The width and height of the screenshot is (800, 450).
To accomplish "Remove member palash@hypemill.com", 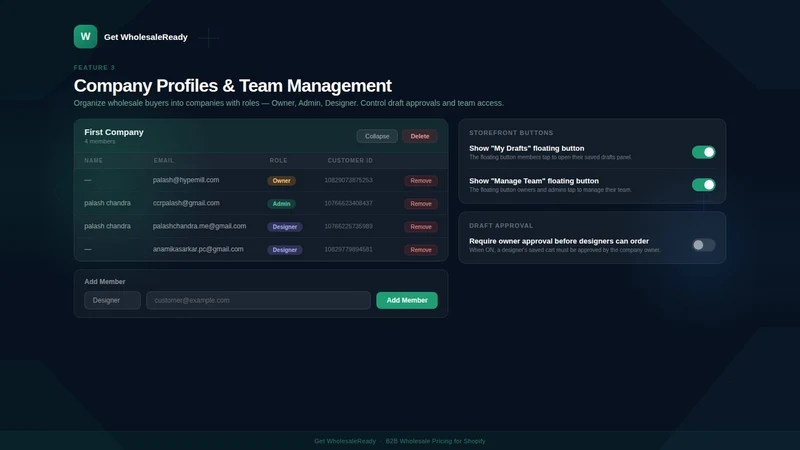I will (421, 181).
